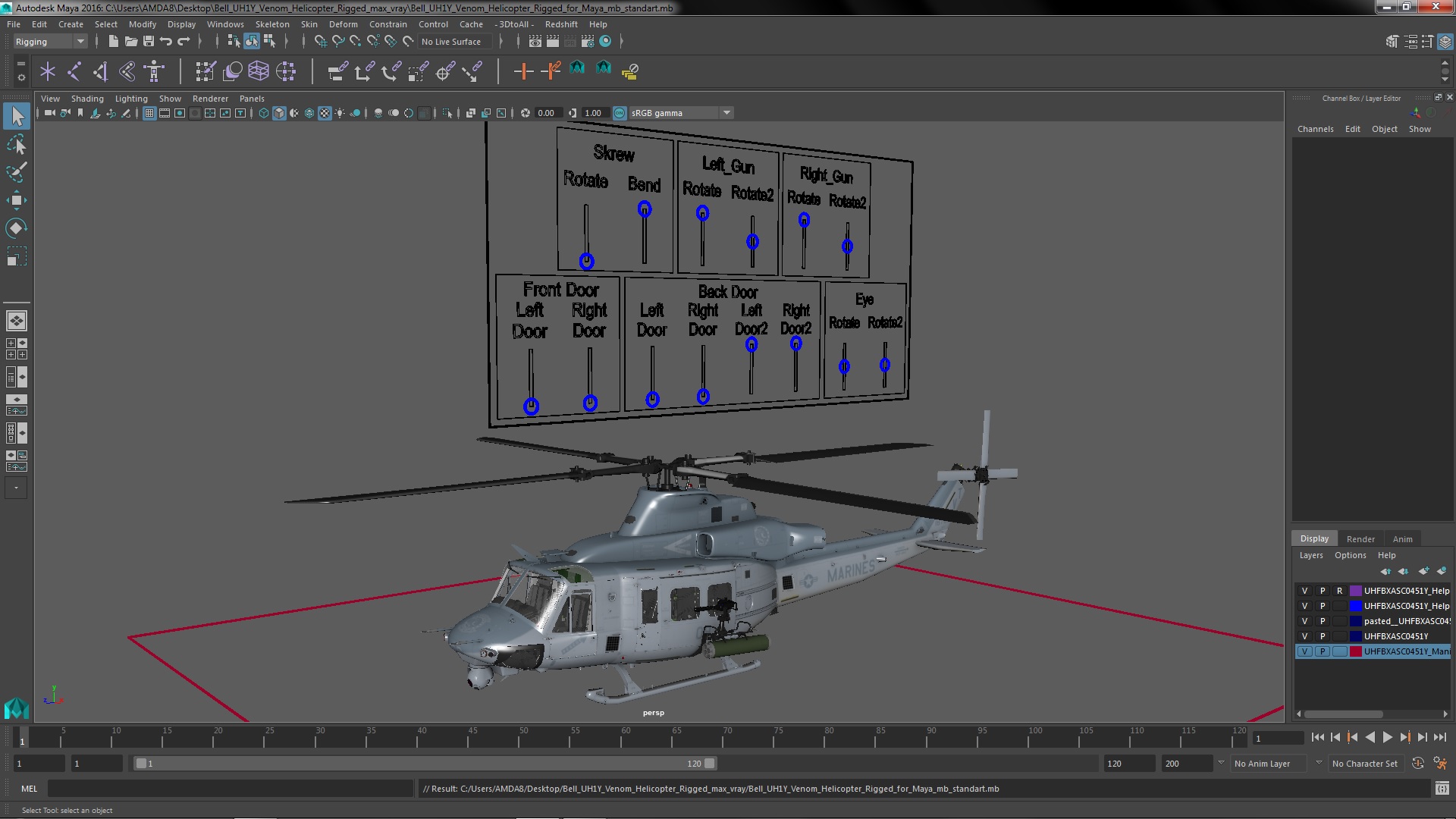This screenshot has width=1456, height=819.
Task: Open the Render View clapperboard icon
Action: (x=535, y=41)
